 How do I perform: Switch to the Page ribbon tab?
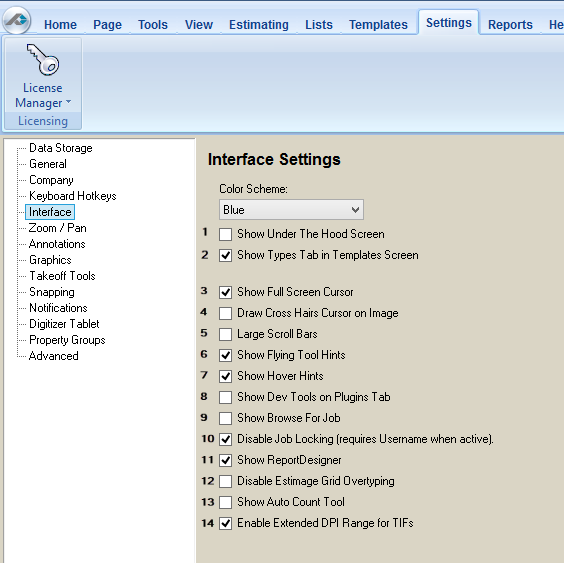(x=107, y=25)
